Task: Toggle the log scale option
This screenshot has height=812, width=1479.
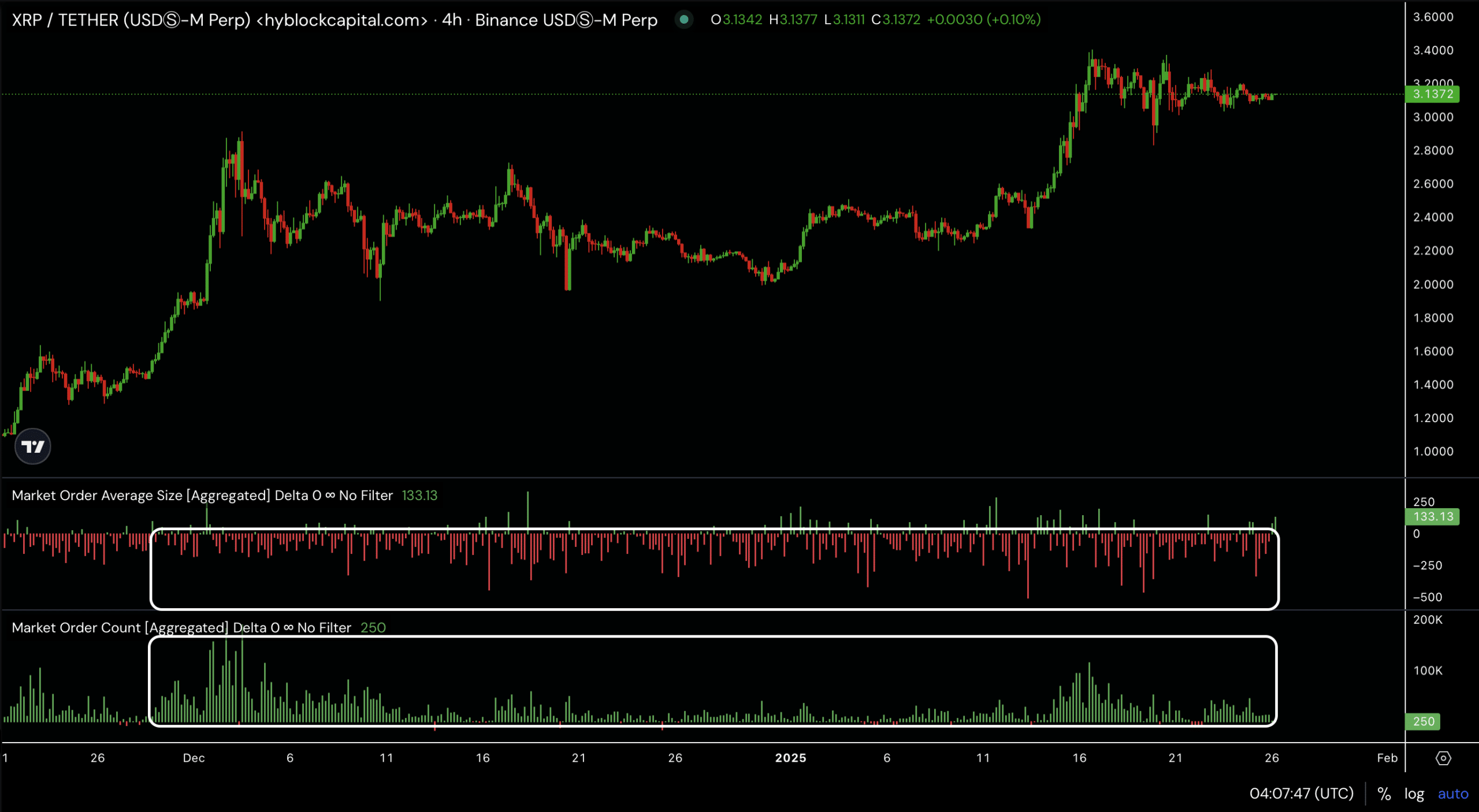Action: pyautogui.click(x=1414, y=794)
